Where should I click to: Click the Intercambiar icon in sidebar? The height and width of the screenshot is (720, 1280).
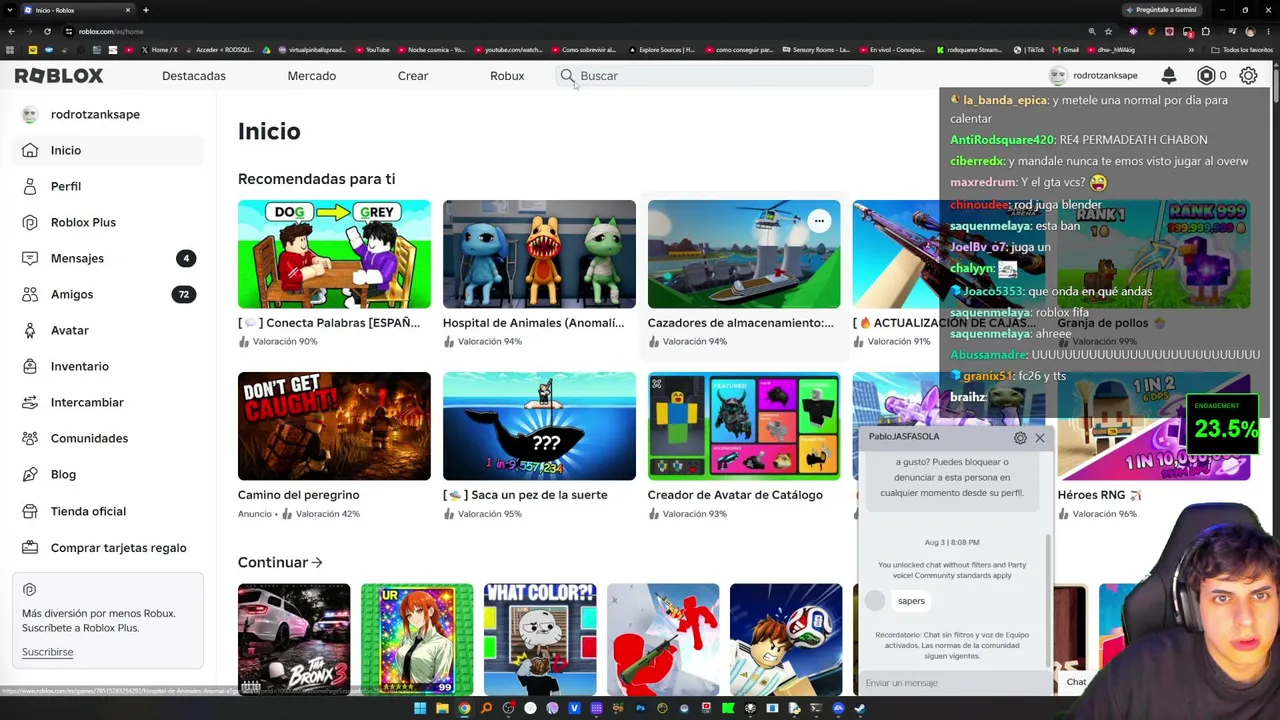click(x=30, y=402)
